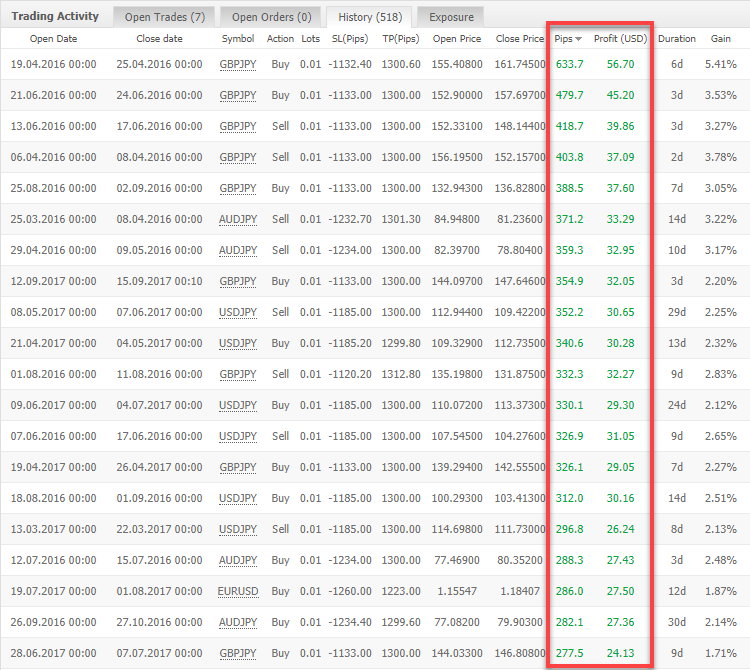Screen dimensions: 750x670
Task: Open GBPJPY link in 28.06.2017 row
Action: [x=238, y=654]
